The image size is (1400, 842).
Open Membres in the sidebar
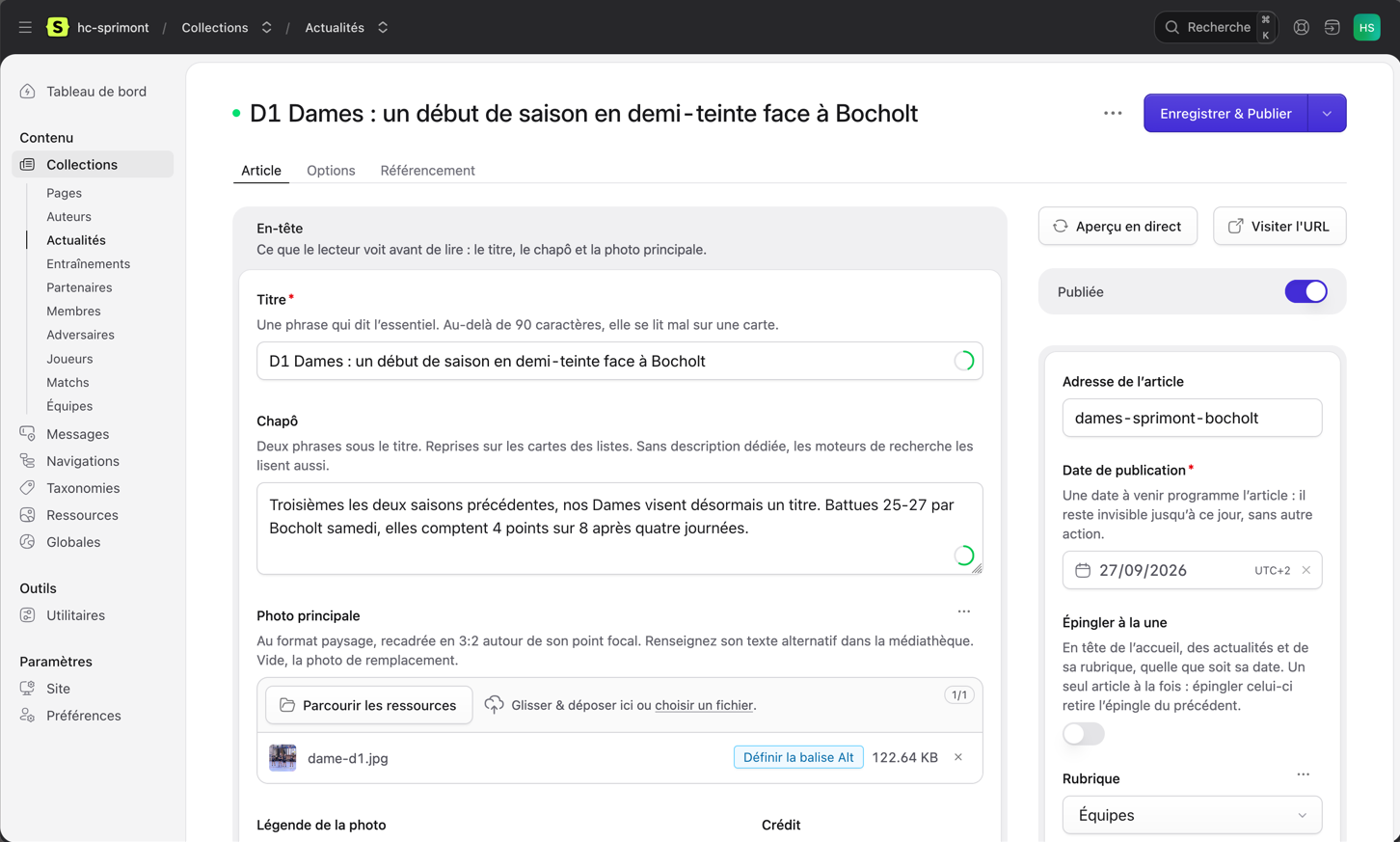pos(73,312)
